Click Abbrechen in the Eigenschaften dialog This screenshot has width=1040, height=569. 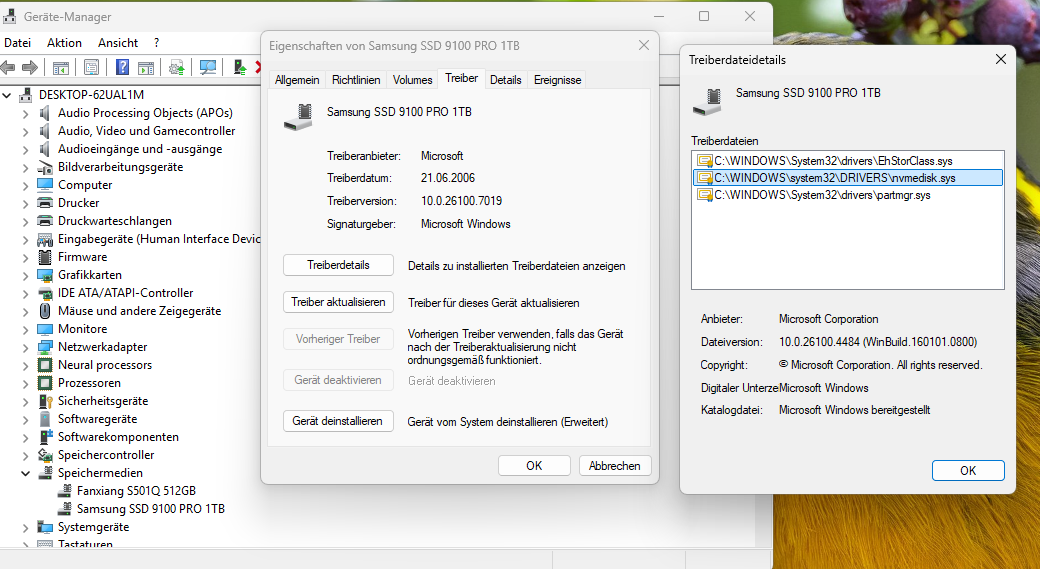click(x=615, y=466)
